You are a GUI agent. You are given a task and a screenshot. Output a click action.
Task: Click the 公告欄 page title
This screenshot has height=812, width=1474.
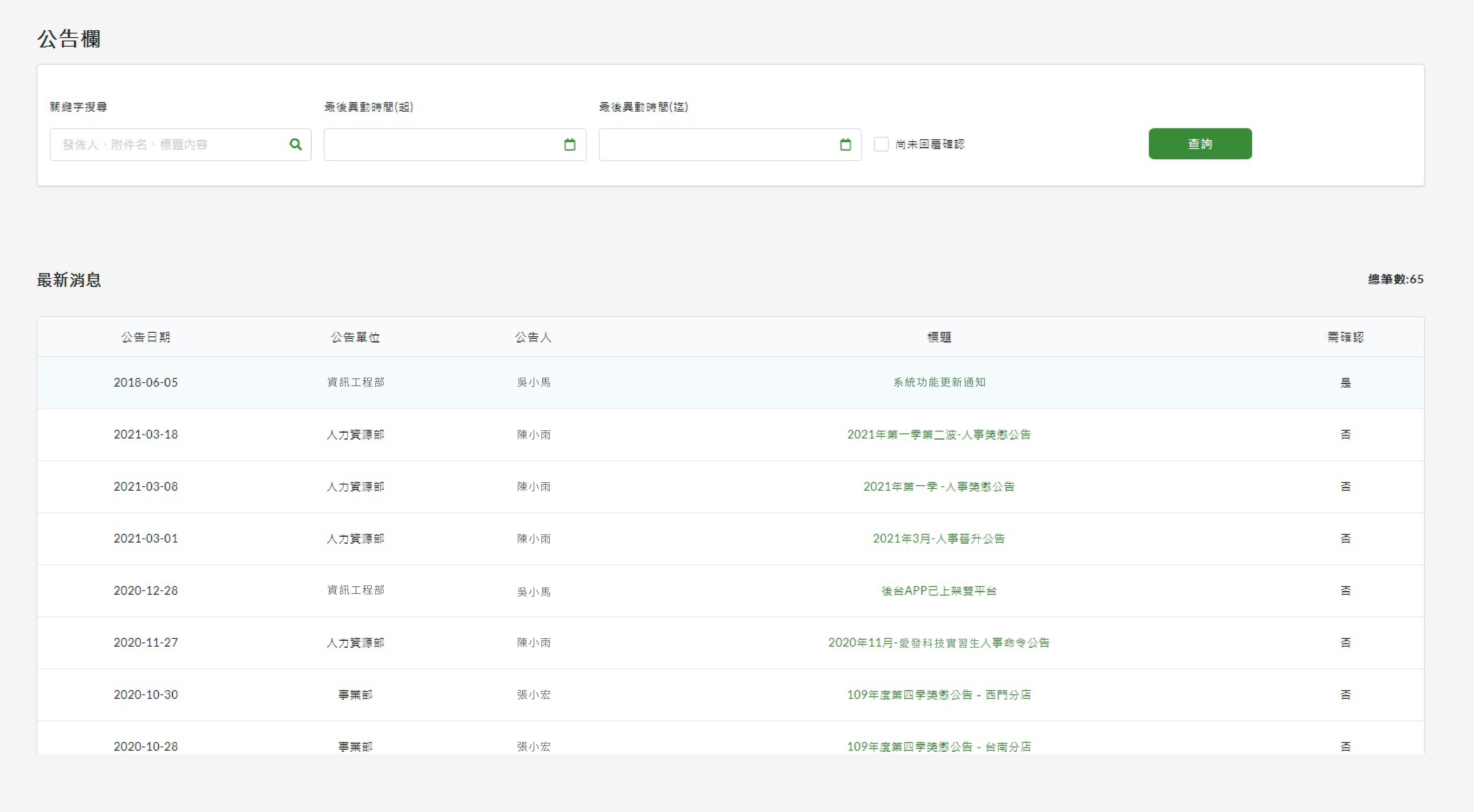pos(69,39)
